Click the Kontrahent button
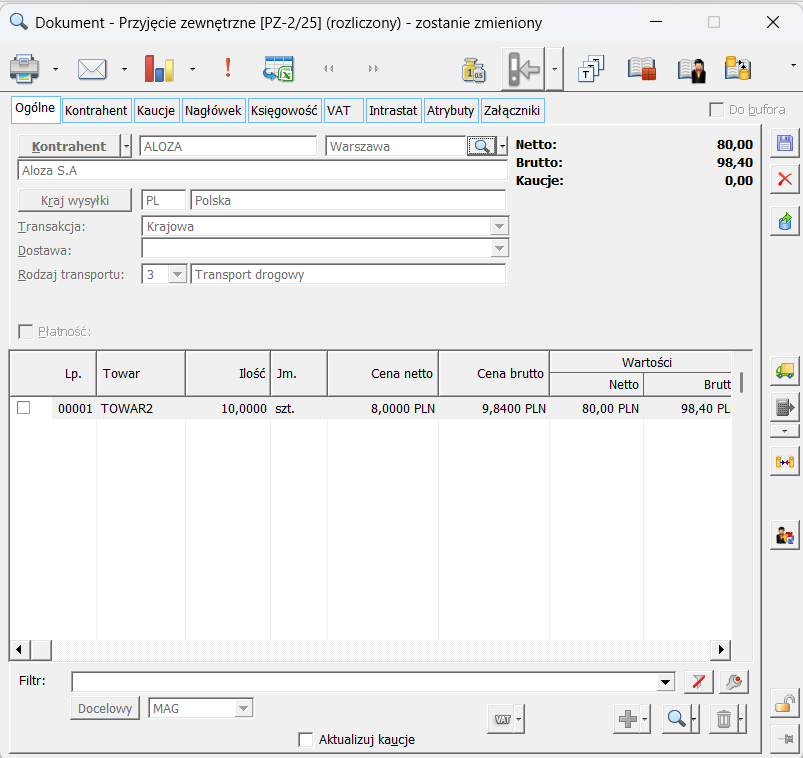The image size is (803, 758). point(68,146)
